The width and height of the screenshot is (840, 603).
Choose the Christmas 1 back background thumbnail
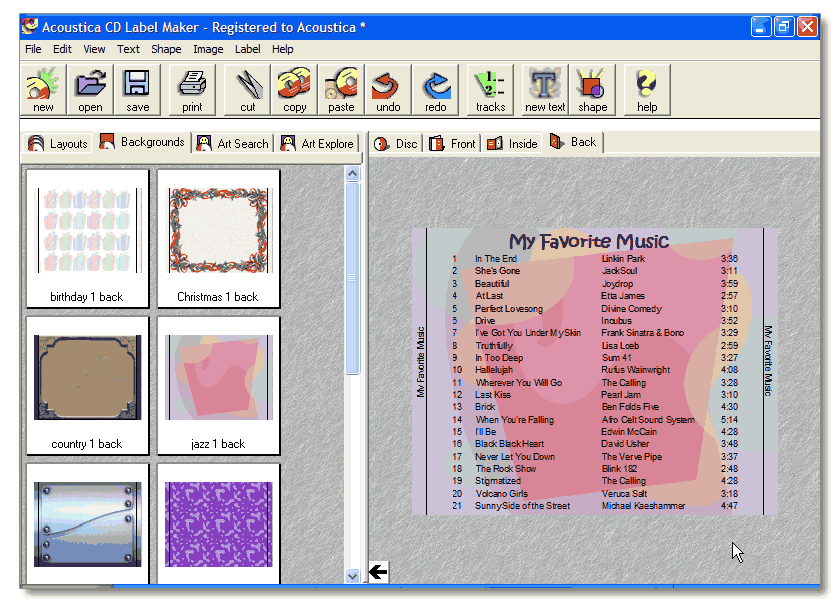click(219, 239)
